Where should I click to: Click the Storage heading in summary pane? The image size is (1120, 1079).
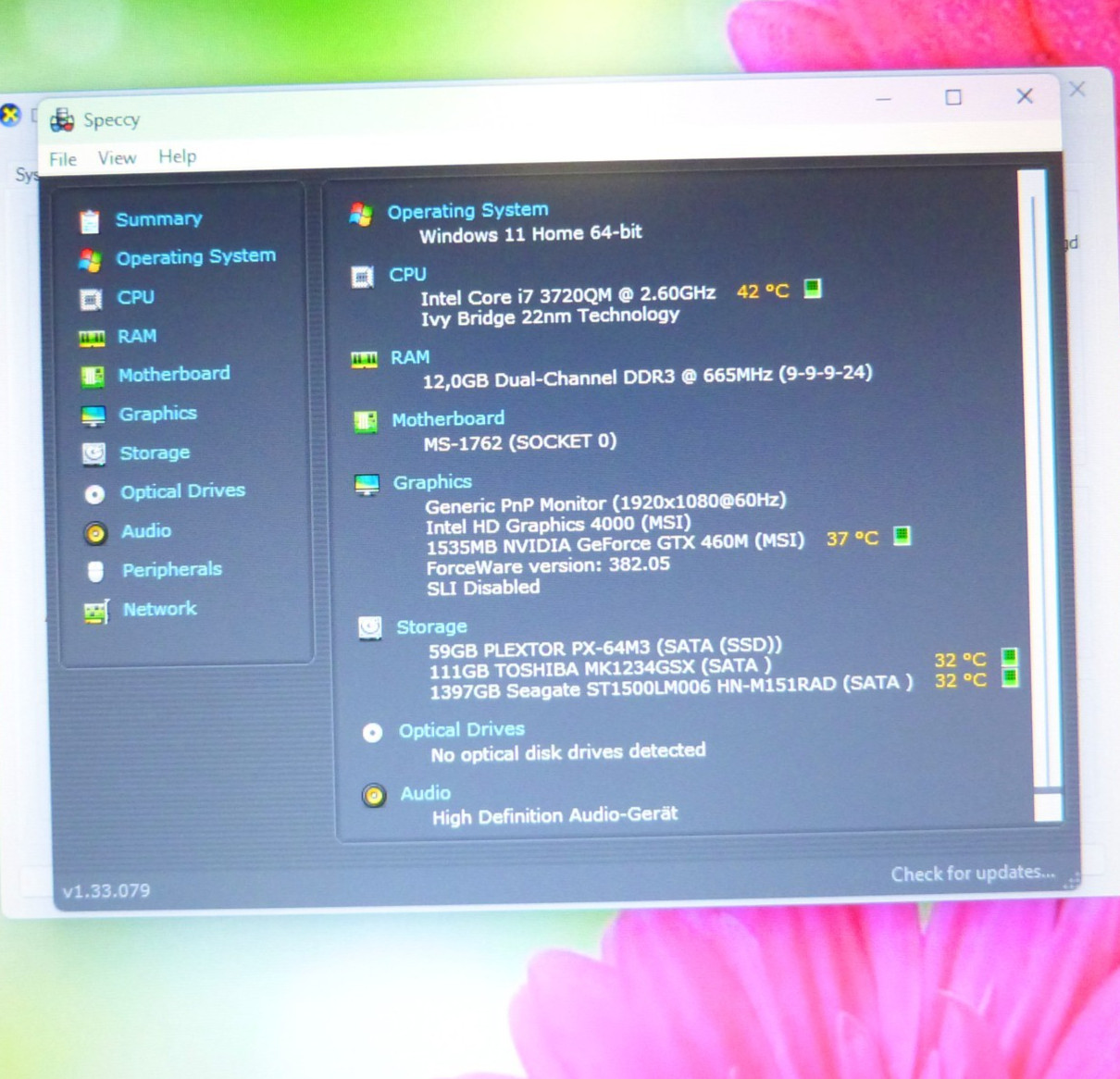431,626
